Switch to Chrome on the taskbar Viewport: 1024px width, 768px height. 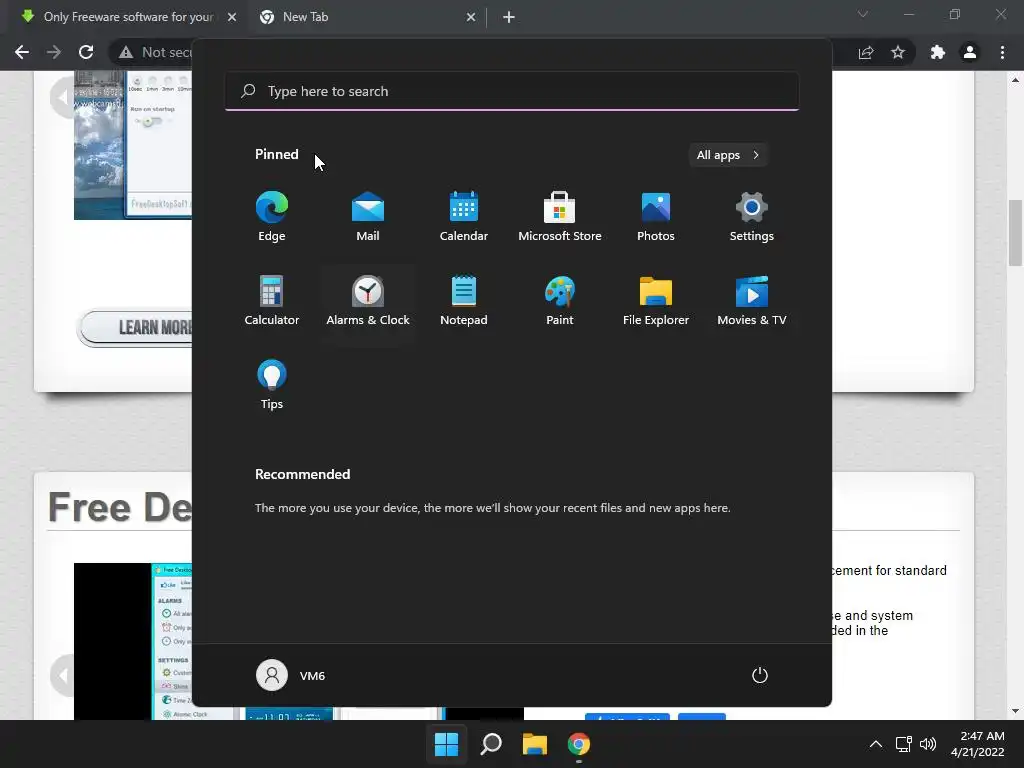579,744
